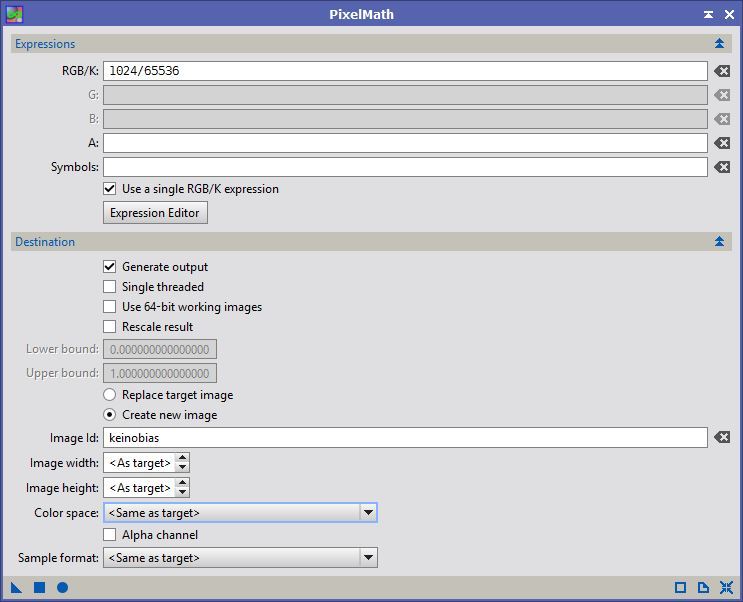Open the Browse Documentation page icon

pyautogui.click(x=703, y=588)
